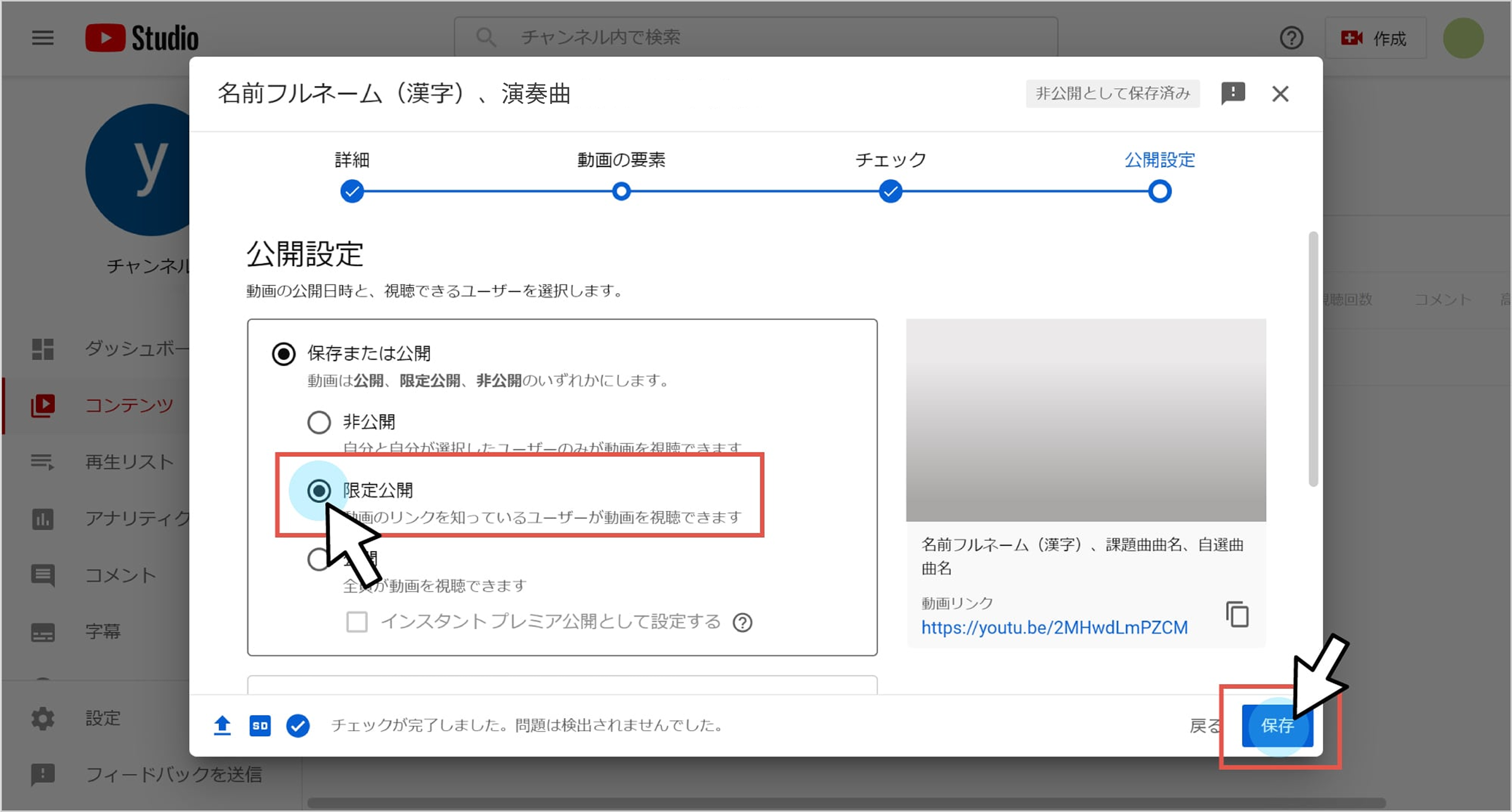The width and height of the screenshot is (1512, 812).
Task: Open the youtu.be video link
Action: pyautogui.click(x=1054, y=628)
